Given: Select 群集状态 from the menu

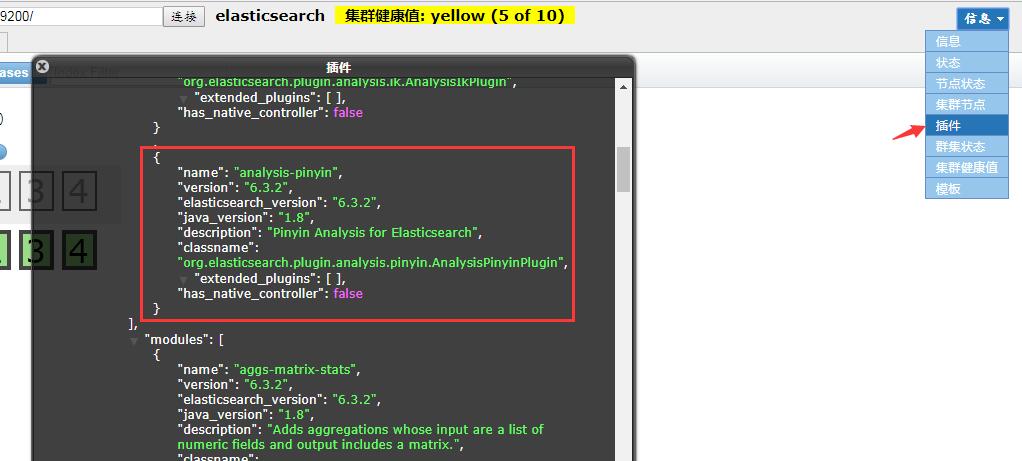Looking at the screenshot, I should click(967, 146).
